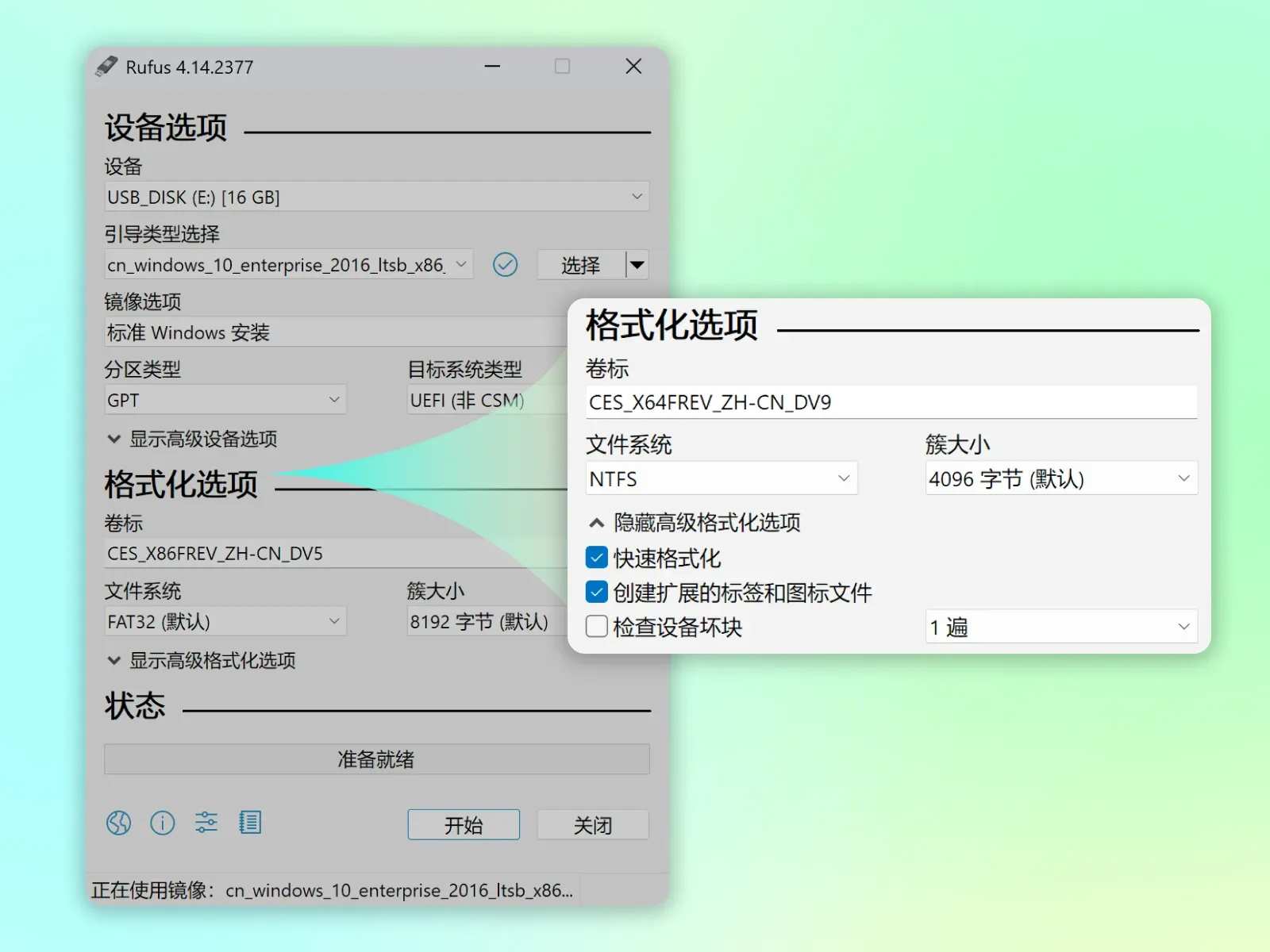The height and width of the screenshot is (952, 1270).
Task: Uncheck 快速格式化 checkbox
Action: (x=597, y=558)
